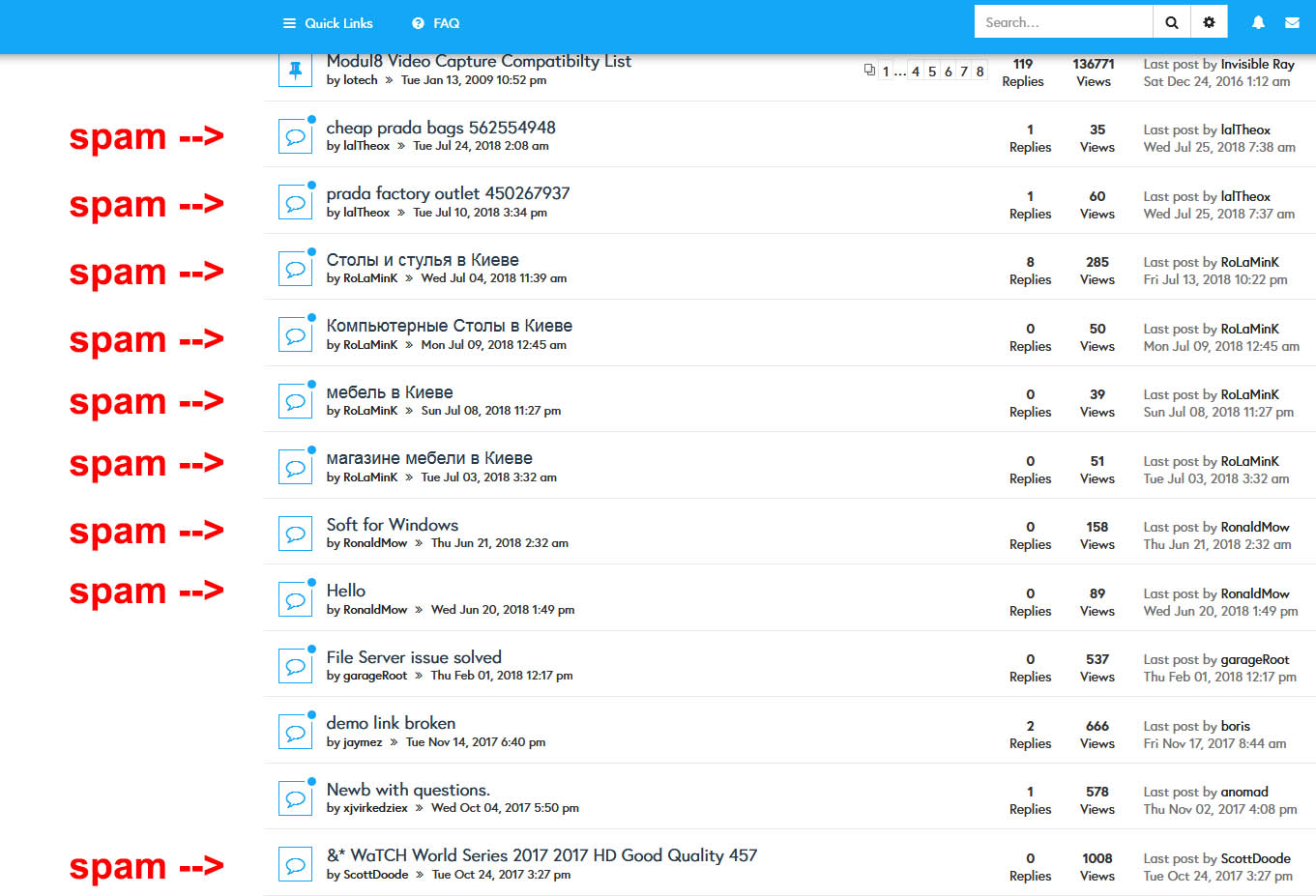The width and height of the screenshot is (1316, 896).
Task: Open topic prada factory outlet 450267937
Action: (x=448, y=193)
